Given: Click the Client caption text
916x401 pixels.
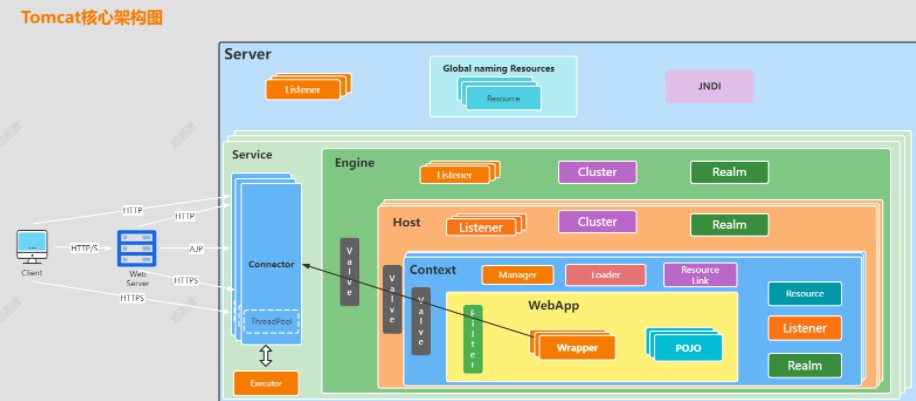Looking at the screenshot, I should pos(32,273).
